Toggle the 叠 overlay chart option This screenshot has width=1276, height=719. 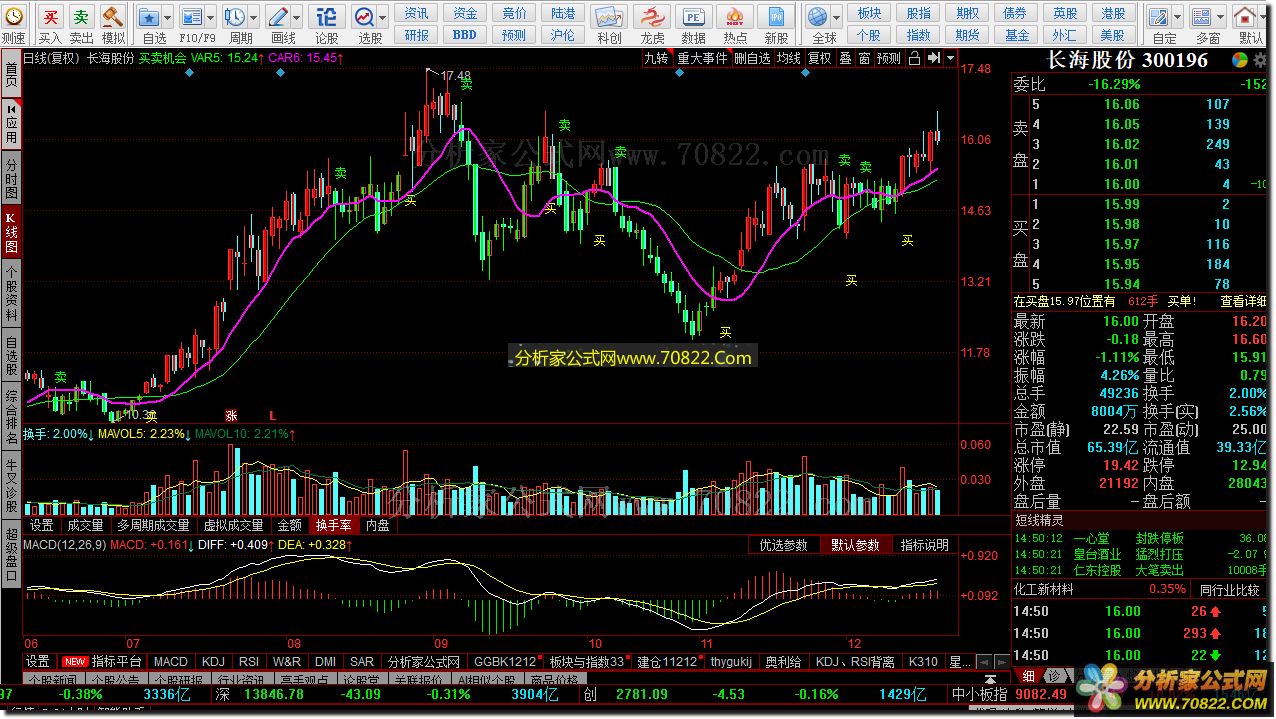pos(845,58)
